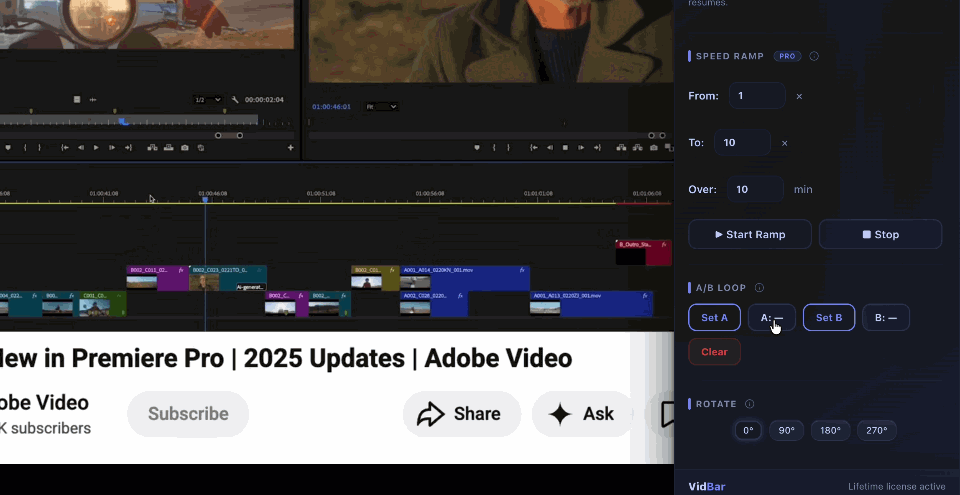Click Source monitor Mark Out bracket
The height and width of the screenshot is (495, 960).
(40, 148)
